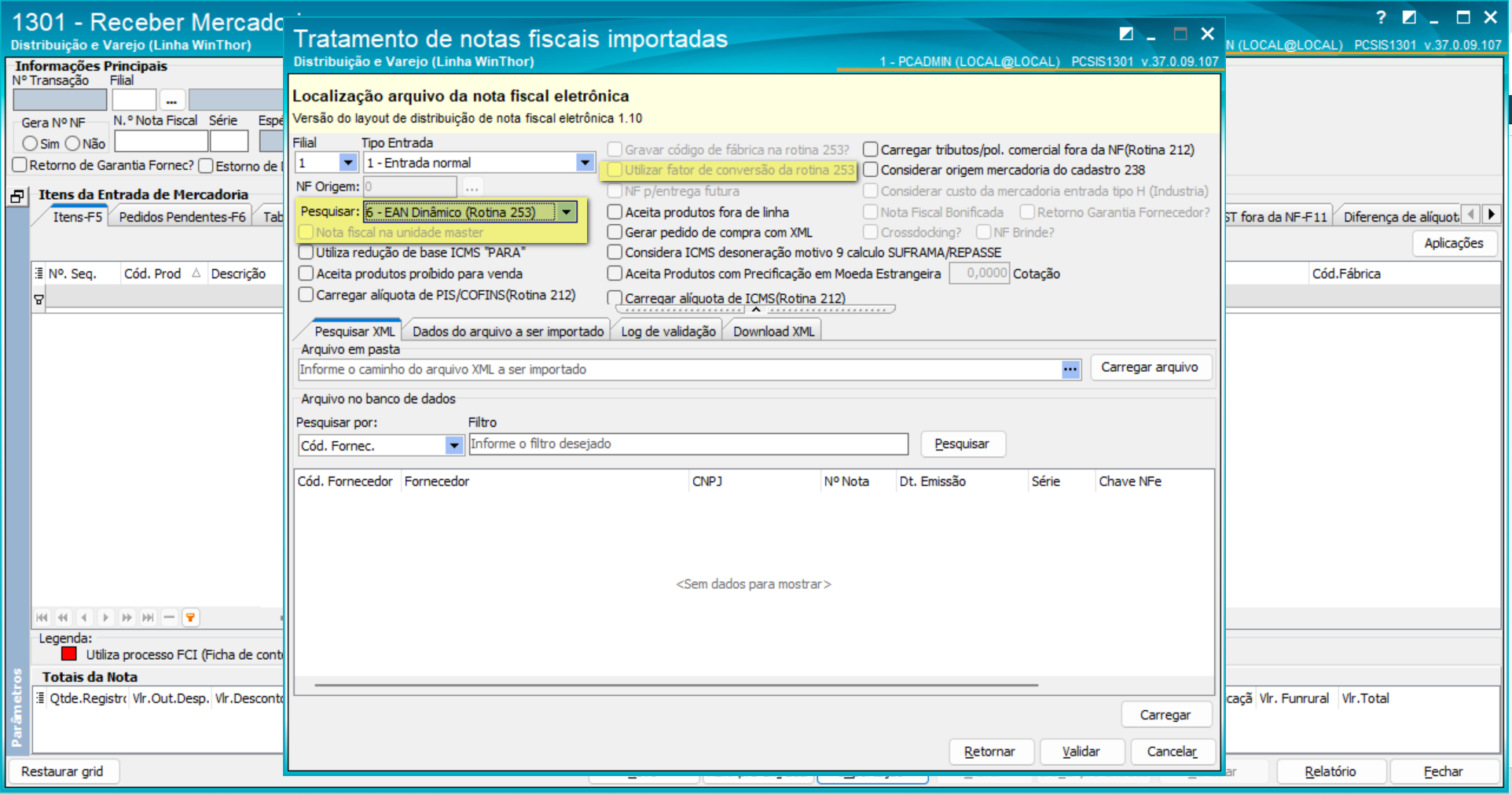Collapse options panel with the up chevron

pos(756,310)
